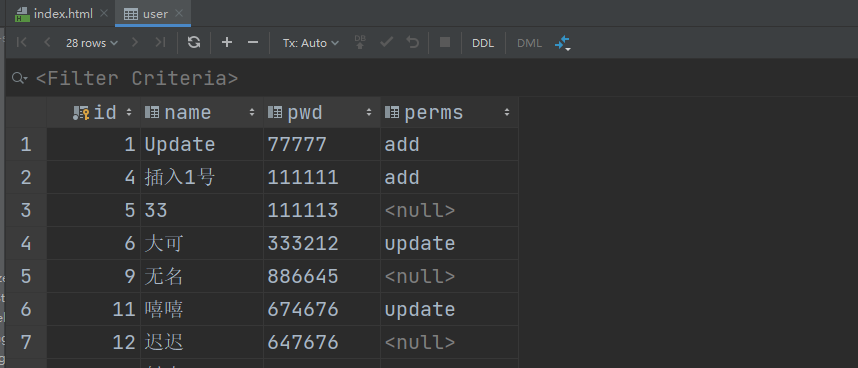Click the filter search magnifier icon
Image resolution: width=858 pixels, height=368 pixels.
click(19, 78)
